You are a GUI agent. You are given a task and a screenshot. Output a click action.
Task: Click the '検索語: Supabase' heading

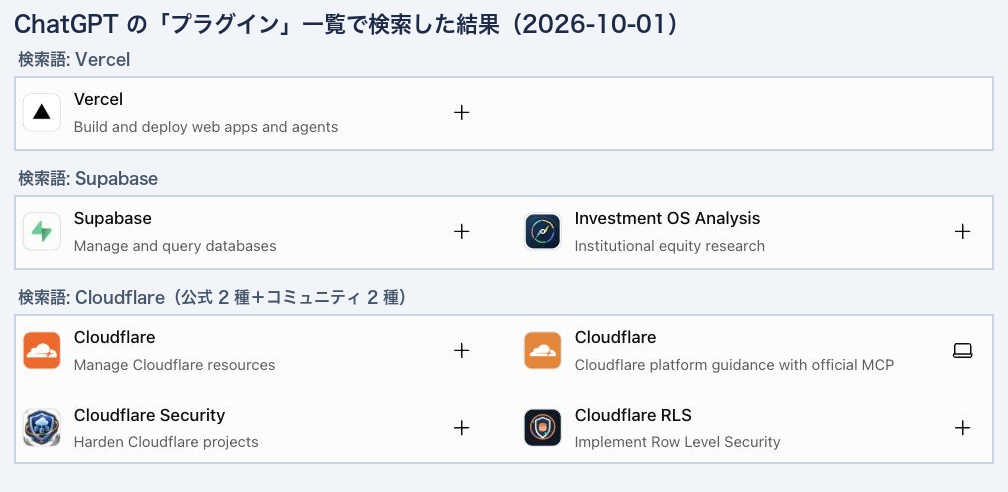(88, 179)
